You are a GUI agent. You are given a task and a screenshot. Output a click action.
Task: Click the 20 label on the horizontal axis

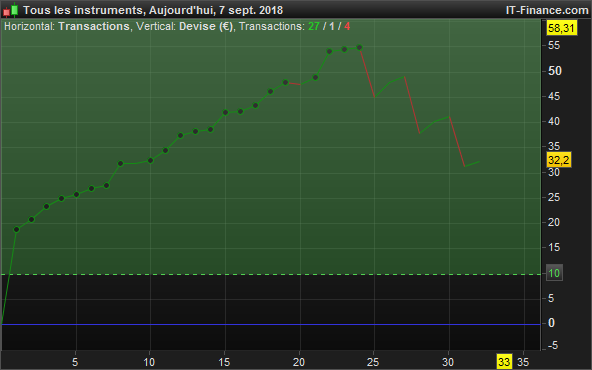[299, 362]
